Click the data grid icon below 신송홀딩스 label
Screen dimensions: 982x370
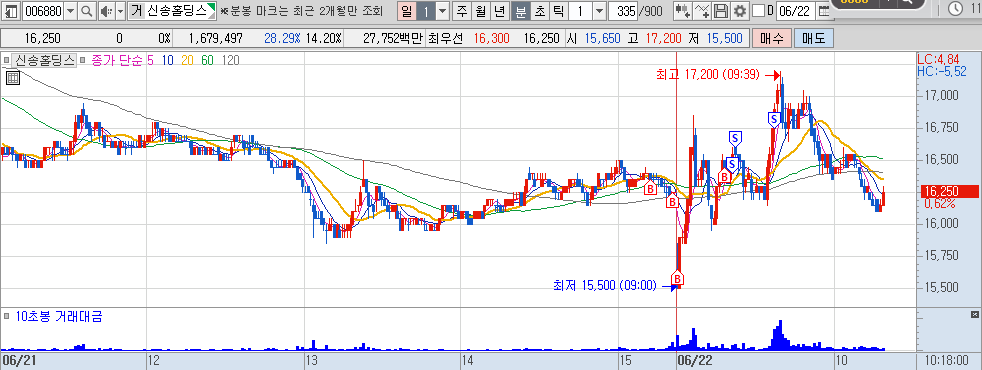click(x=13, y=78)
